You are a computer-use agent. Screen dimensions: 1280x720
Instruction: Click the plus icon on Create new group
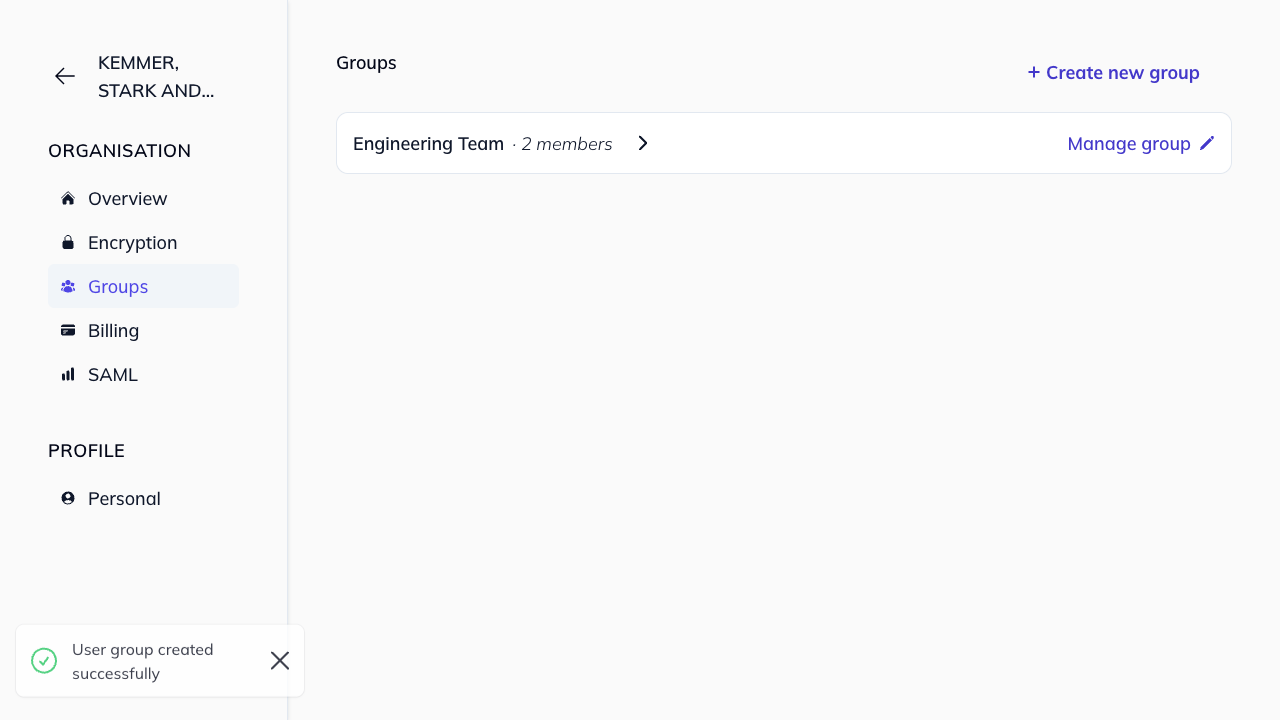coord(1032,72)
